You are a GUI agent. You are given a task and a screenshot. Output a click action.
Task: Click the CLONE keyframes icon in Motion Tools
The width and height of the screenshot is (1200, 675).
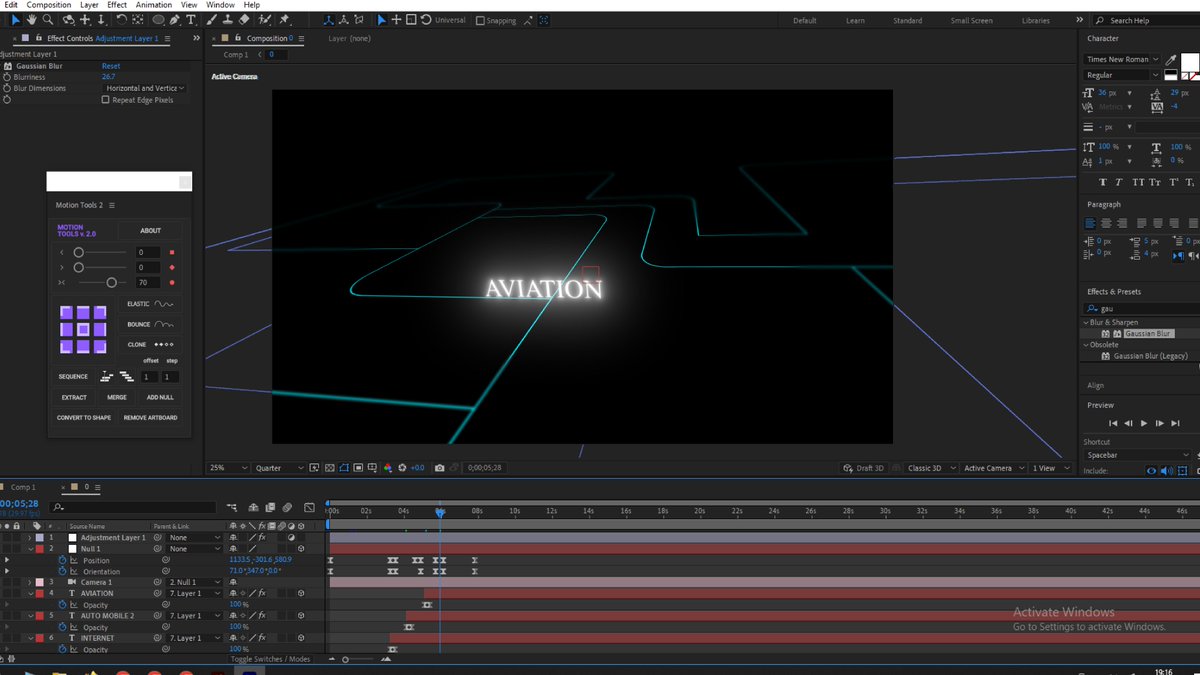pyautogui.click(x=163, y=345)
